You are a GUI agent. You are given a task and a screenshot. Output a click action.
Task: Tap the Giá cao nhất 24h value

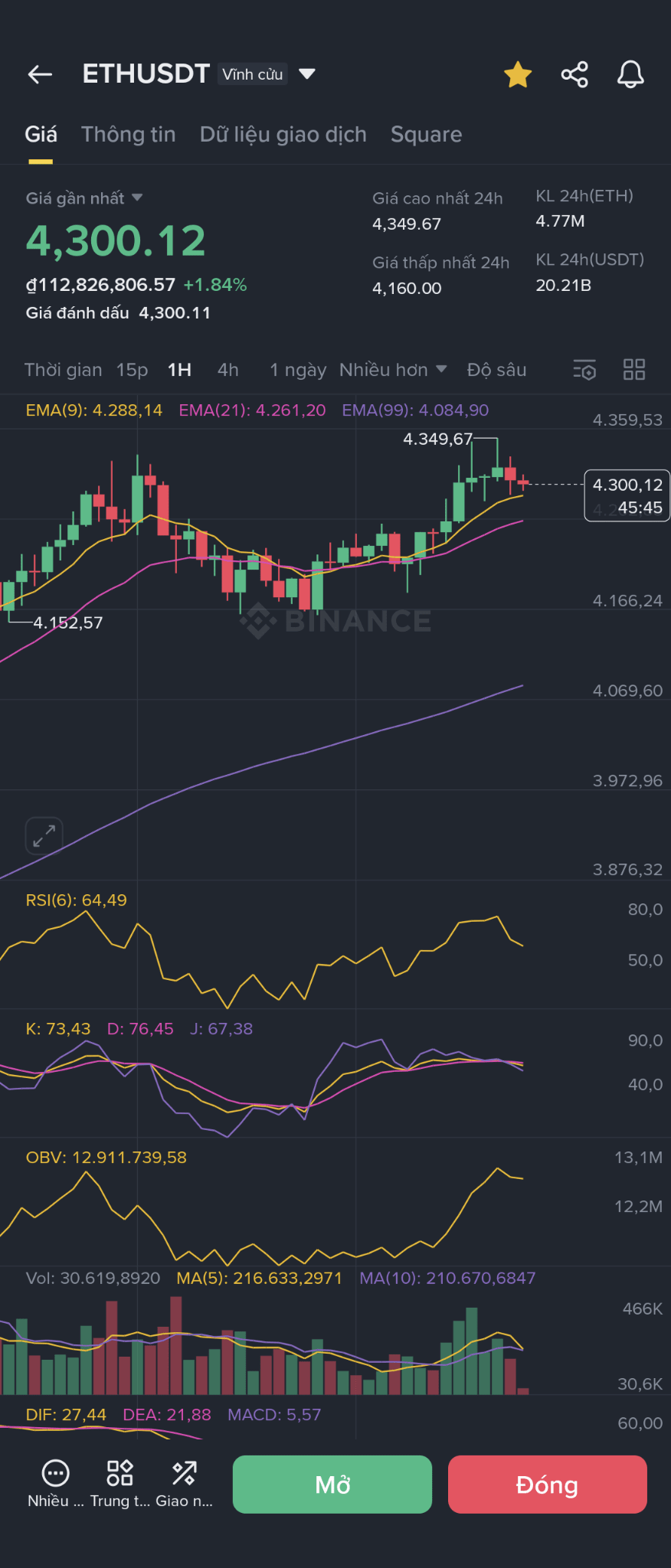click(x=407, y=224)
